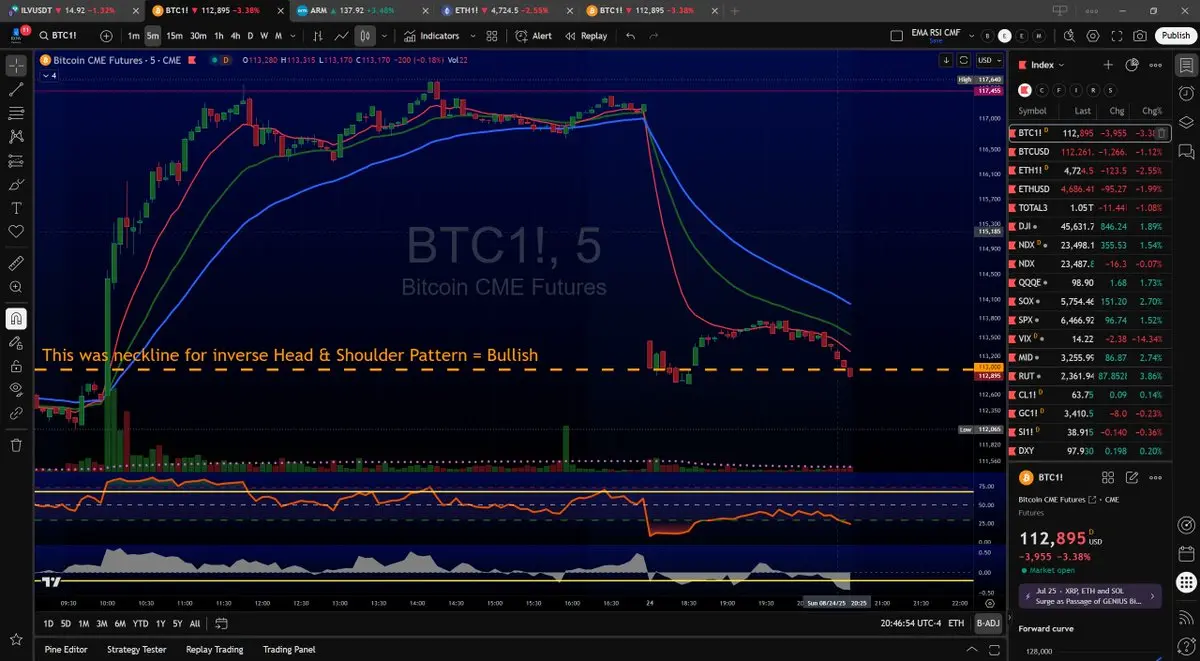The width and height of the screenshot is (1200, 661).
Task: Click the Publish button
Action: (1174, 36)
